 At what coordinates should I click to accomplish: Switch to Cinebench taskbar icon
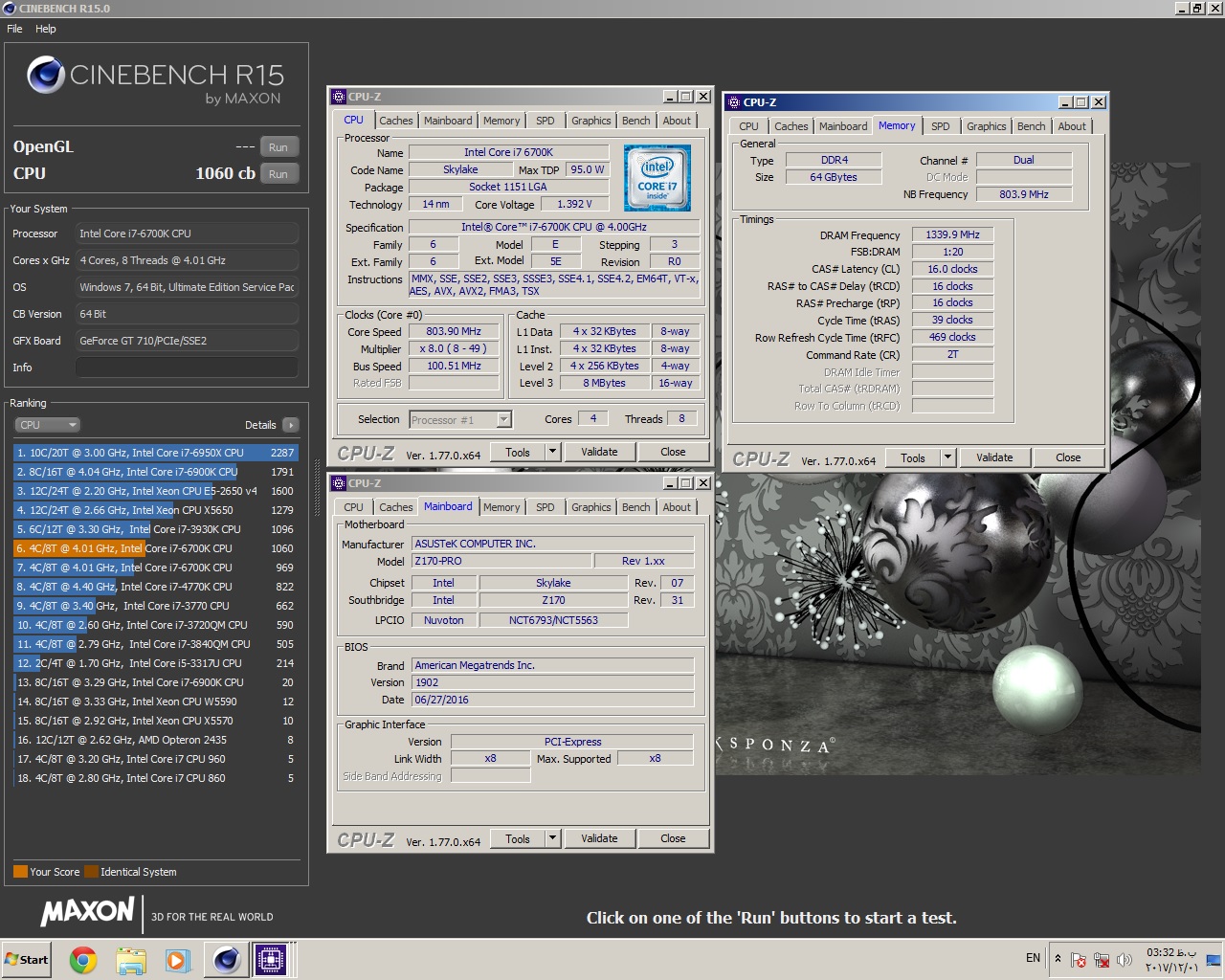click(226, 959)
